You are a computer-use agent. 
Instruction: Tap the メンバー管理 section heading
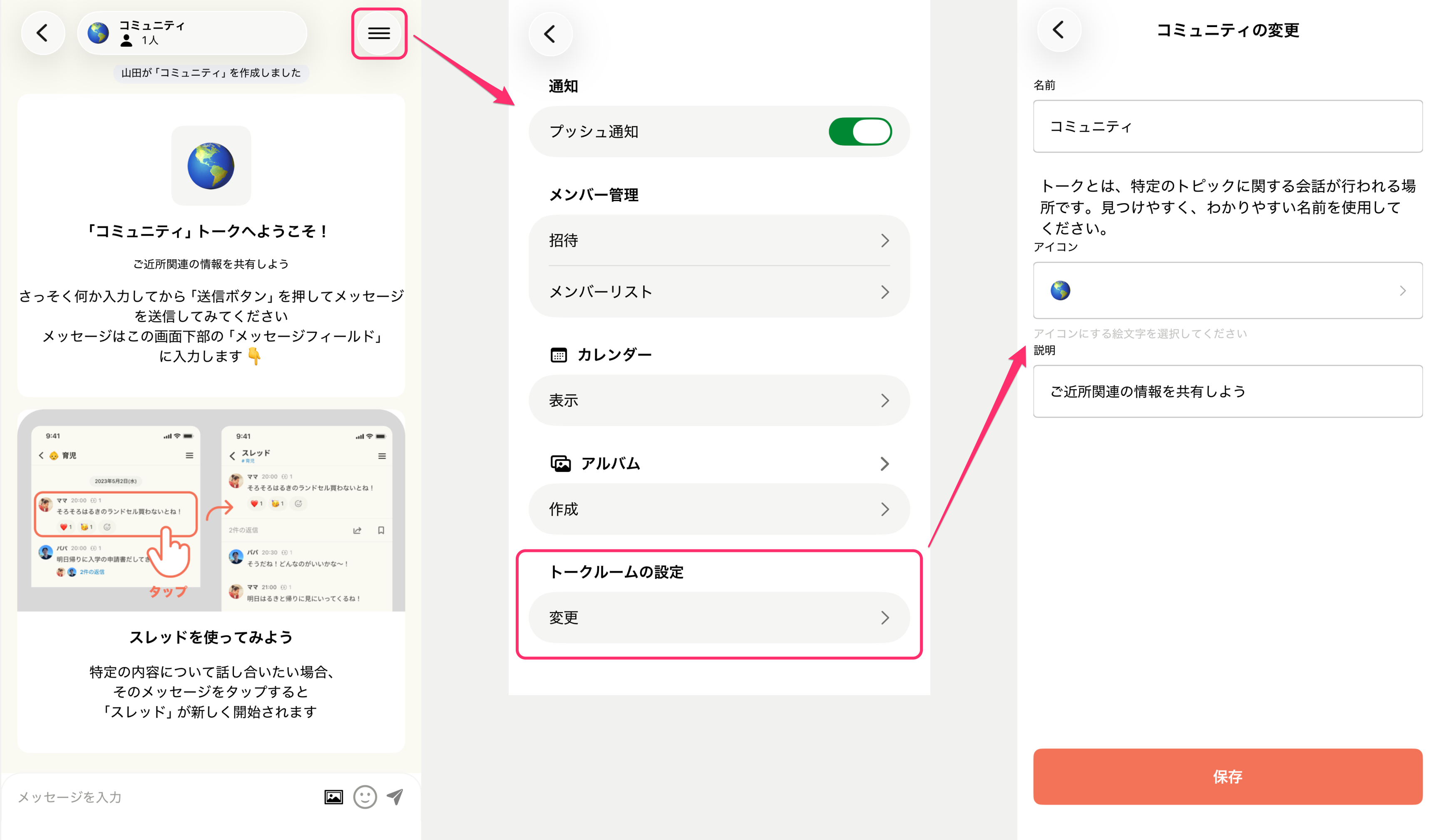pyautogui.click(x=593, y=195)
